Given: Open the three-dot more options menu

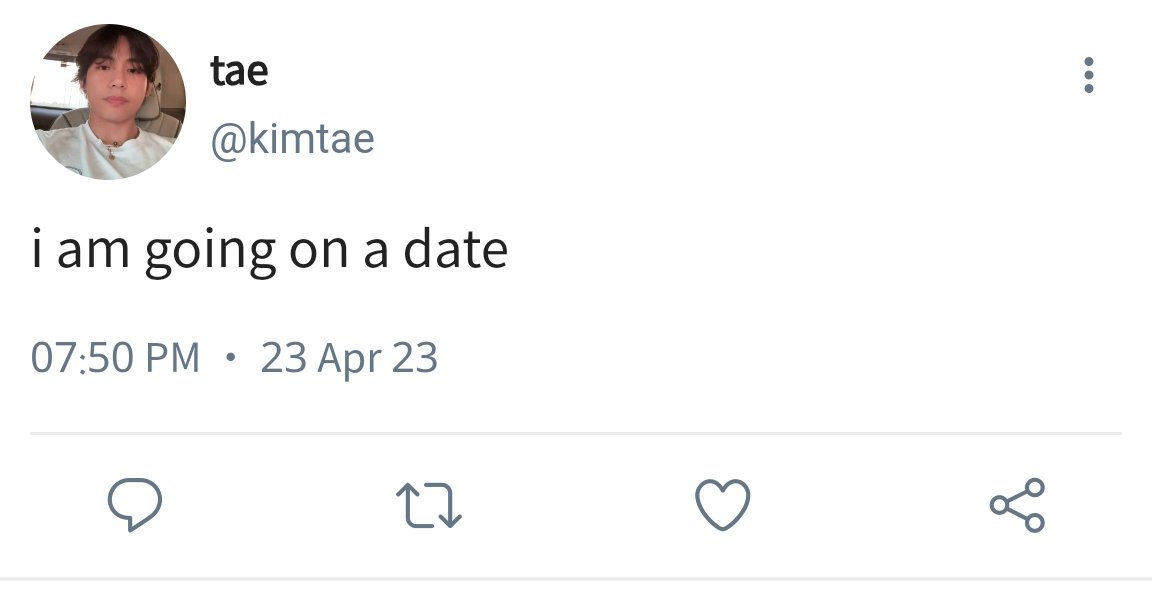Looking at the screenshot, I should (1089, 75).
